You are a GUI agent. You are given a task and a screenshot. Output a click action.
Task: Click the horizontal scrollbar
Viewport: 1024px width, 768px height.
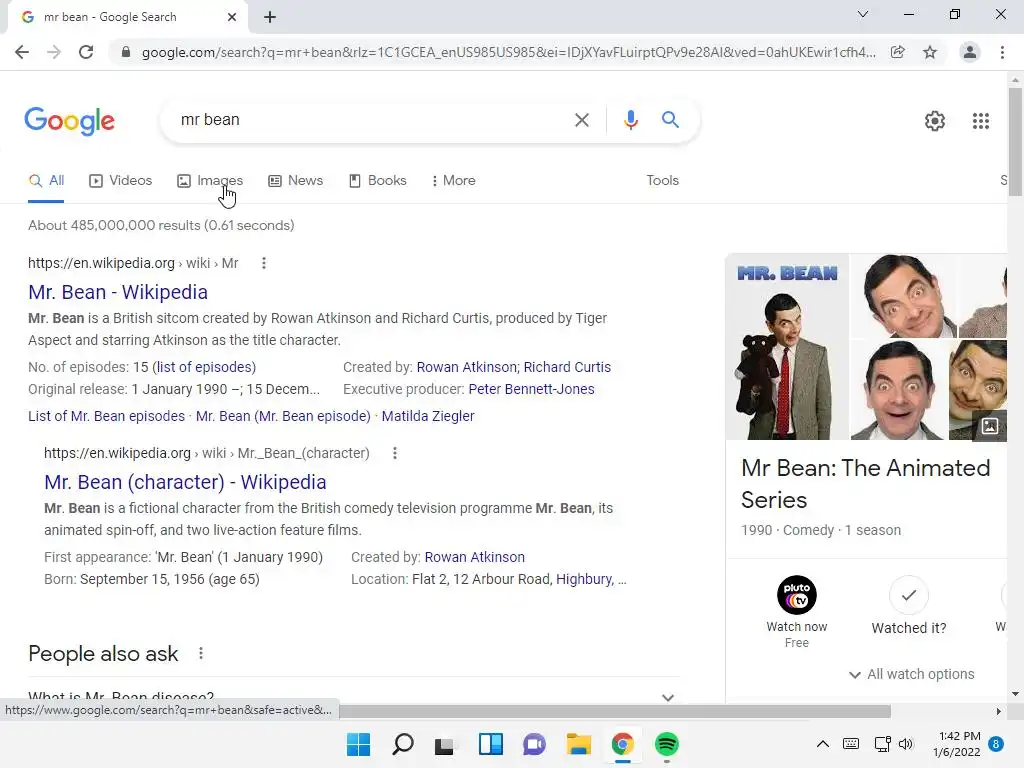[614, 711]
